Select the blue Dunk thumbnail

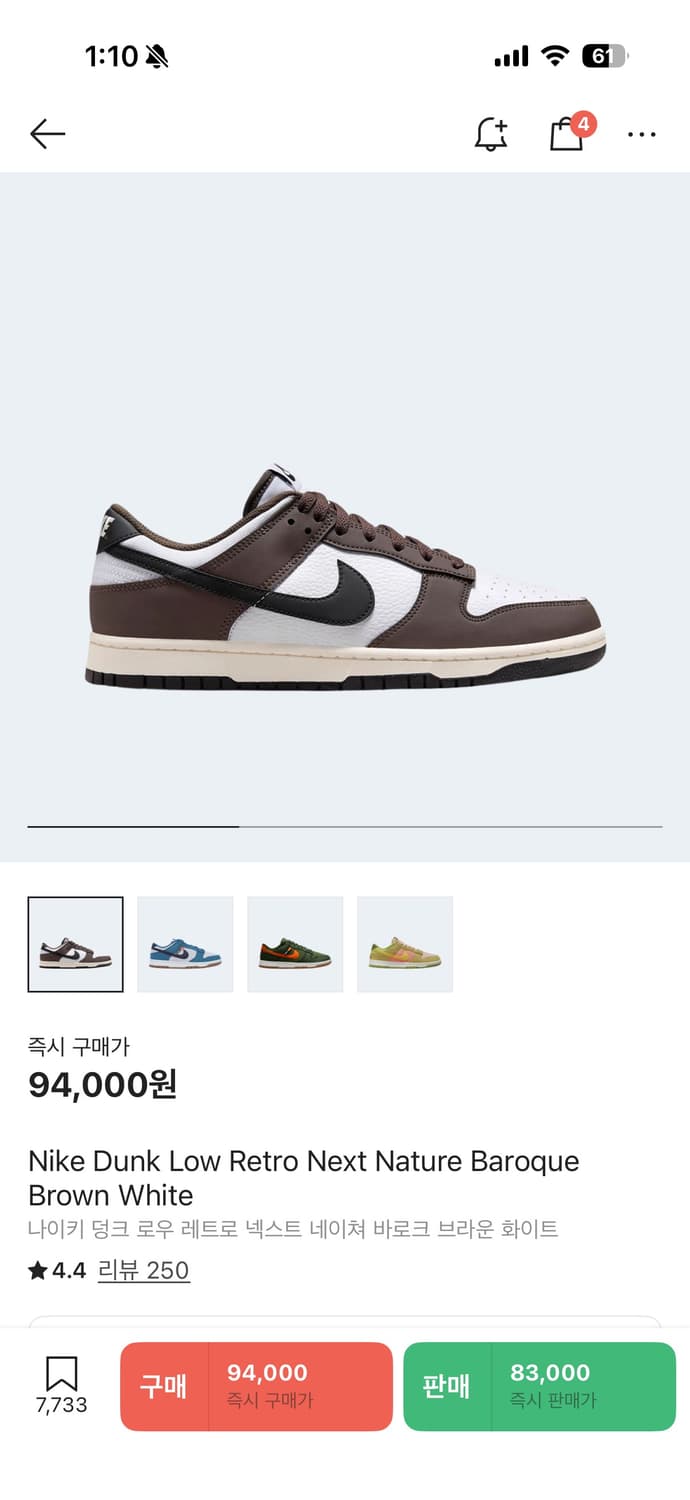click(185, 944)
